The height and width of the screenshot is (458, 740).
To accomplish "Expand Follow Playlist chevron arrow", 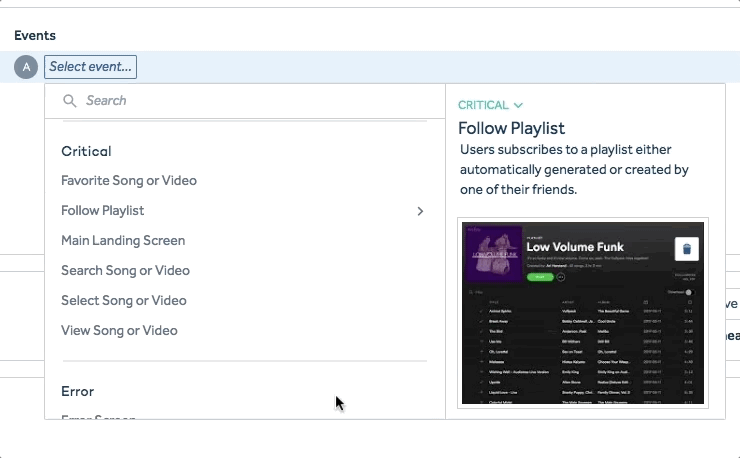I will [420, 211].
